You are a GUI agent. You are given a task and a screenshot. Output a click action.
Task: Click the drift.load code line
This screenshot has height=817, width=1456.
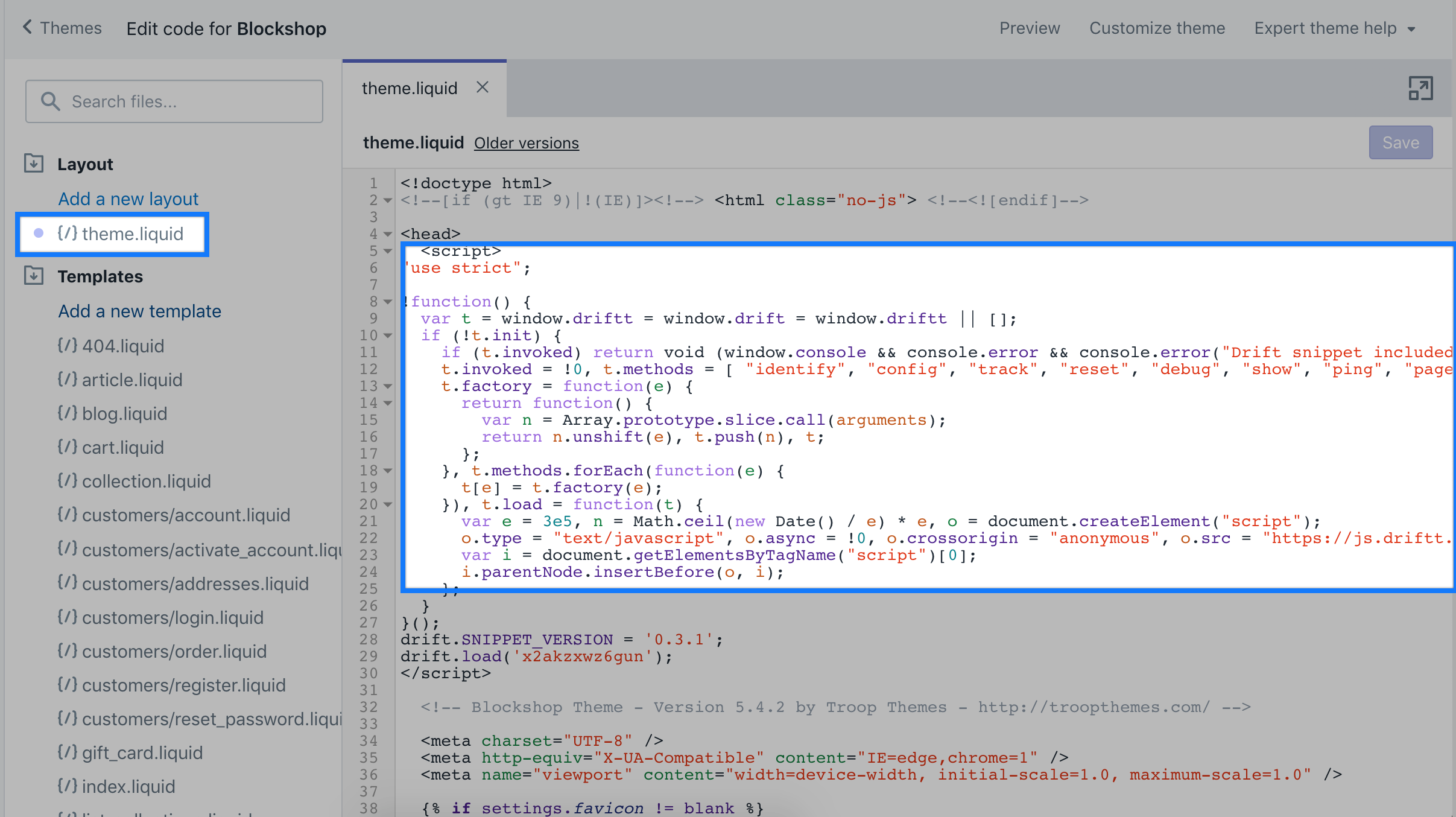click(536, 656)
